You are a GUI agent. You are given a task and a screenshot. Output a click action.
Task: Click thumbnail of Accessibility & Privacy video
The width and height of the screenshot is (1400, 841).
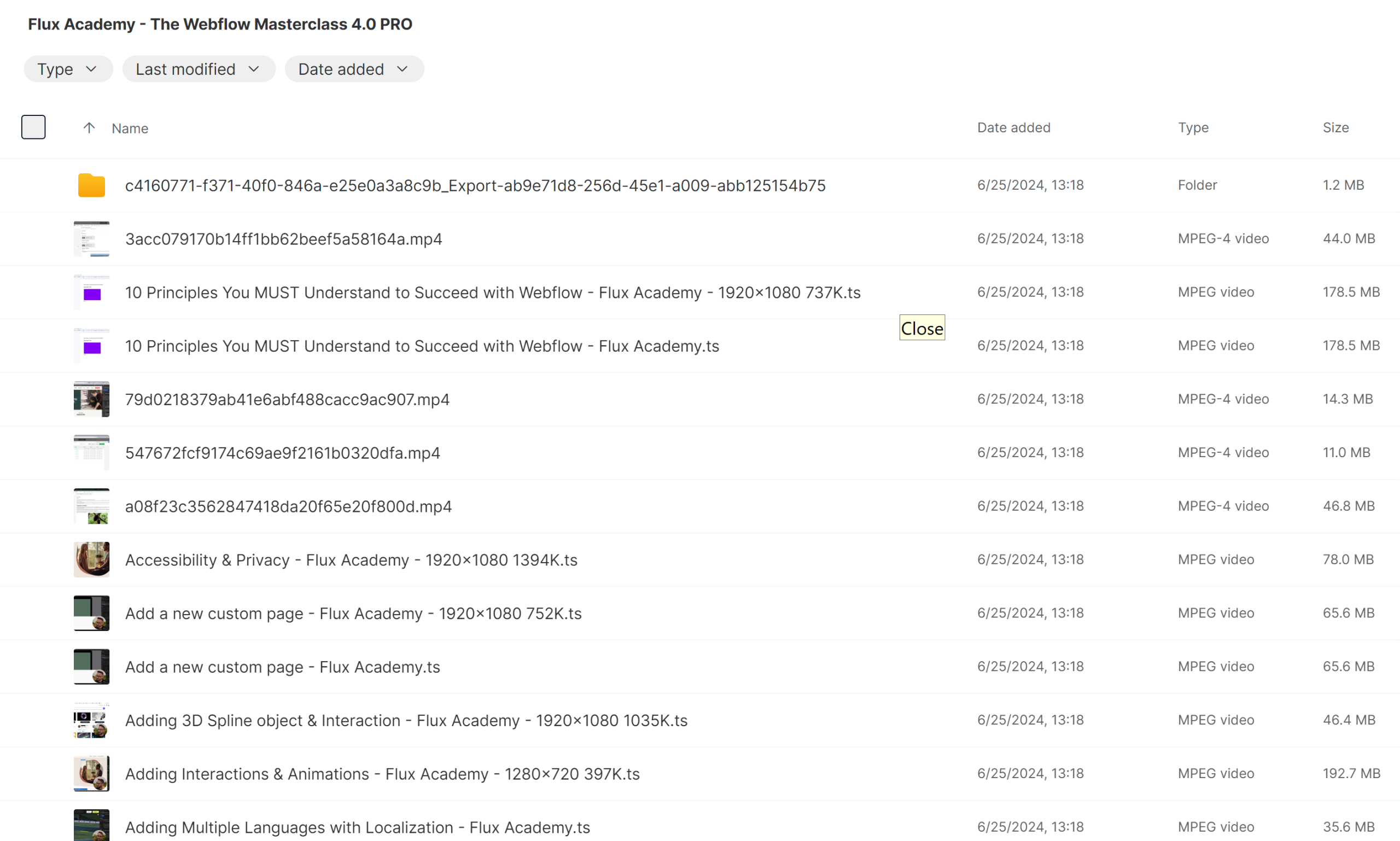(91, 559)
